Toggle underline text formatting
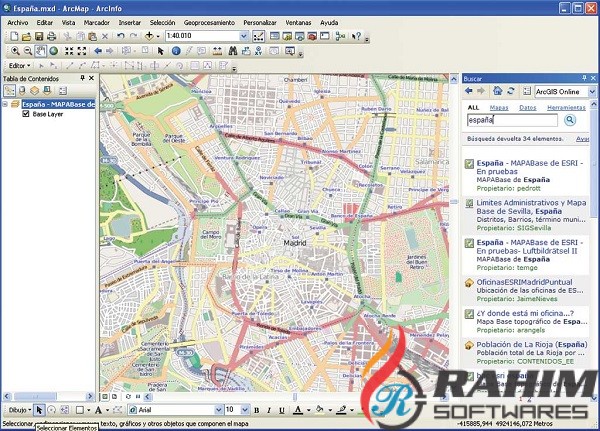Image resolution: width=600 pixels, height=431 pixels. click(x=282, y=410)
